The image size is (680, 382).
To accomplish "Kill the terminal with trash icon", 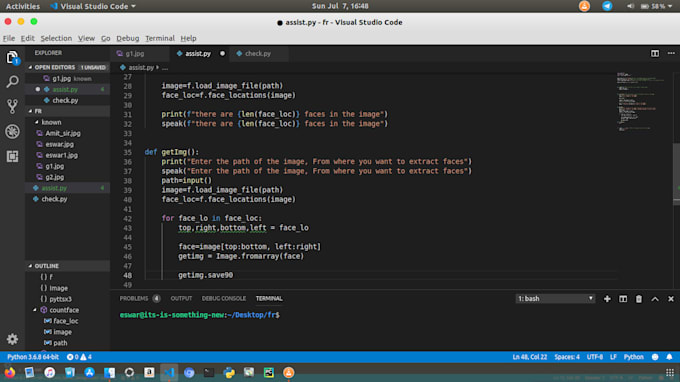I will pyautogui.click(x=639, y=299).
